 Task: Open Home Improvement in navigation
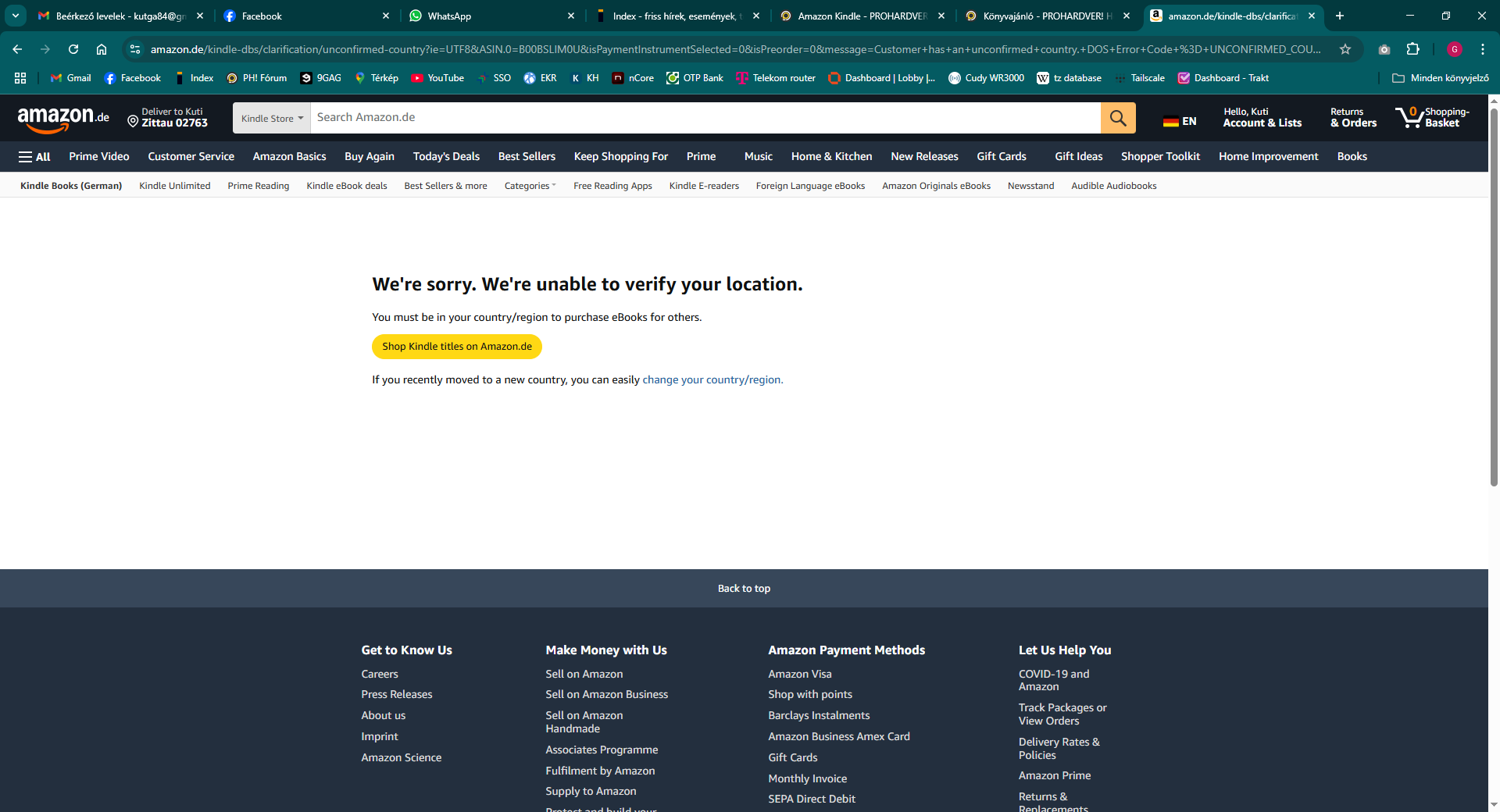(1268, 157)
